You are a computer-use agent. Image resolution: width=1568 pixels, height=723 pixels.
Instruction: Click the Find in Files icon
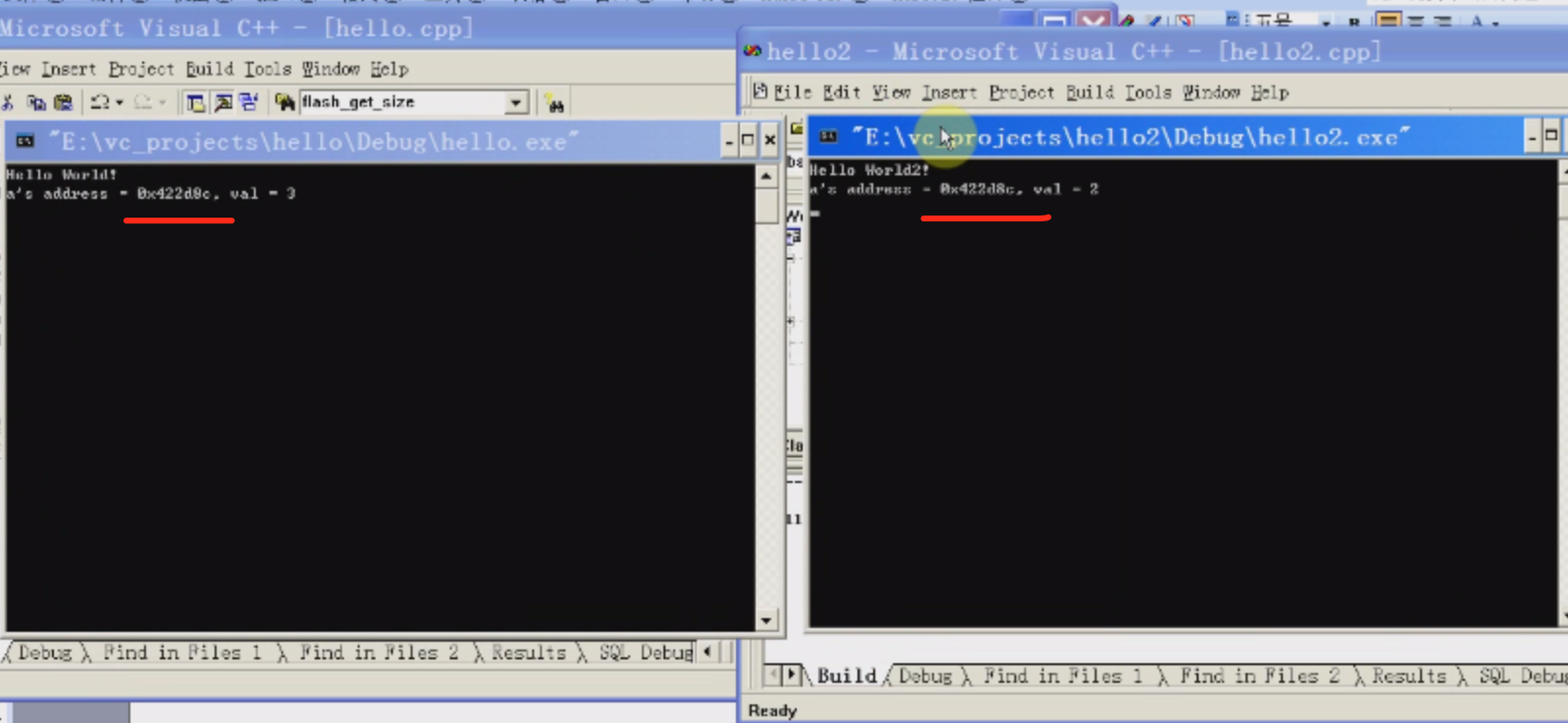(284, 102)
